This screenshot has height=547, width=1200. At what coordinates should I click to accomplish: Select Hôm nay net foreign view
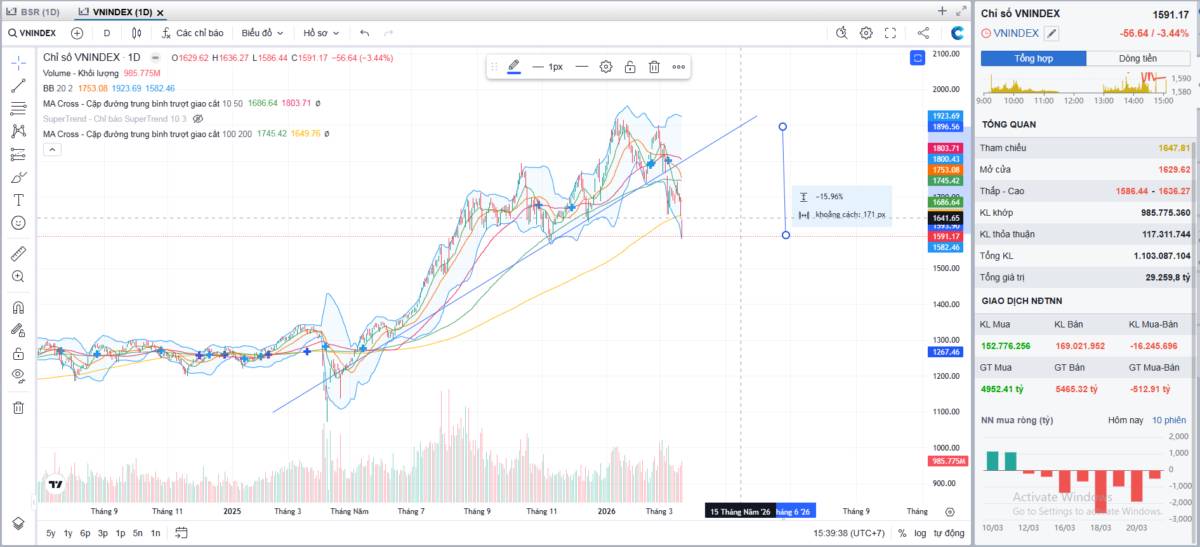tap(1125, 420)
